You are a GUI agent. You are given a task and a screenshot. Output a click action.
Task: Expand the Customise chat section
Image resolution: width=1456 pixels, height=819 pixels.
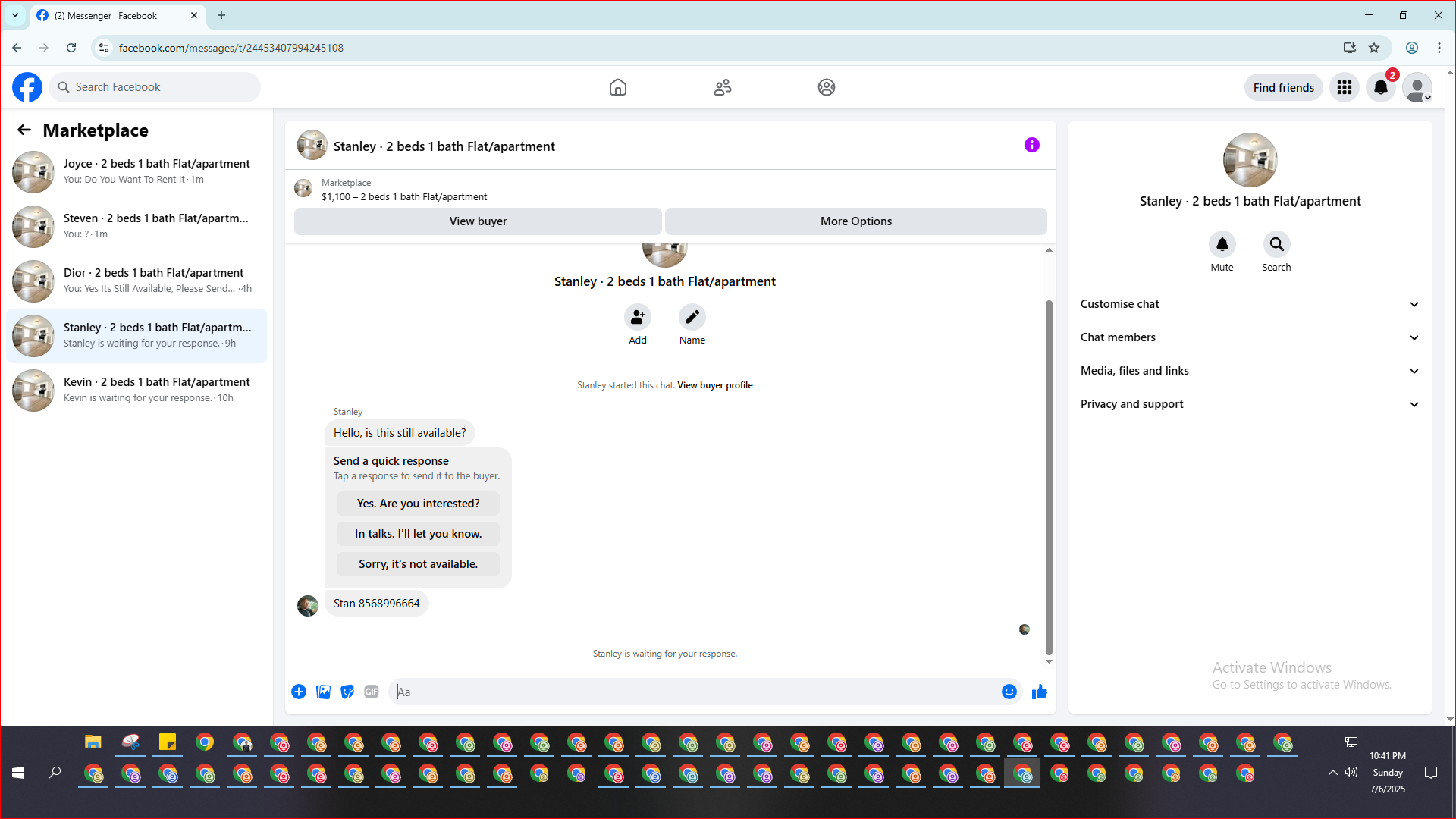[x=1249, y=304]
